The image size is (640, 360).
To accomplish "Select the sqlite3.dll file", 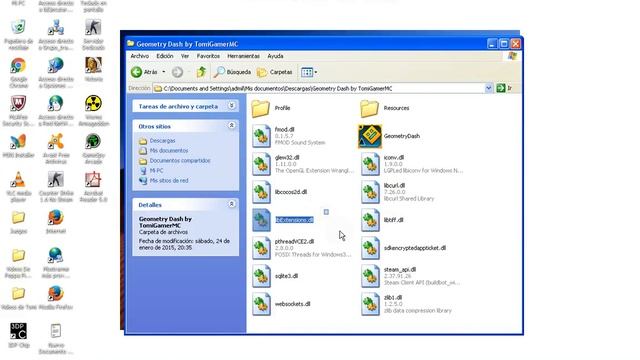I will click(x=275, y=276).
